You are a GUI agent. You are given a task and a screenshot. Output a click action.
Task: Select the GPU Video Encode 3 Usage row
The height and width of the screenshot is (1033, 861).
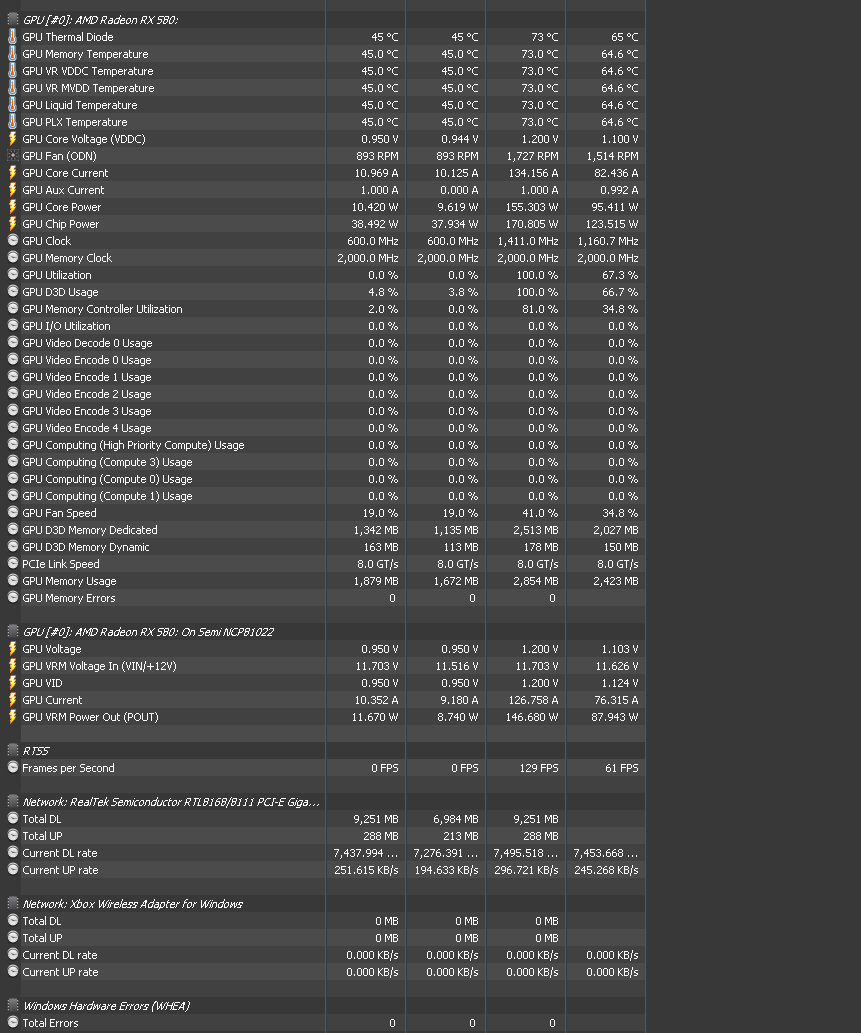point(323,411)
